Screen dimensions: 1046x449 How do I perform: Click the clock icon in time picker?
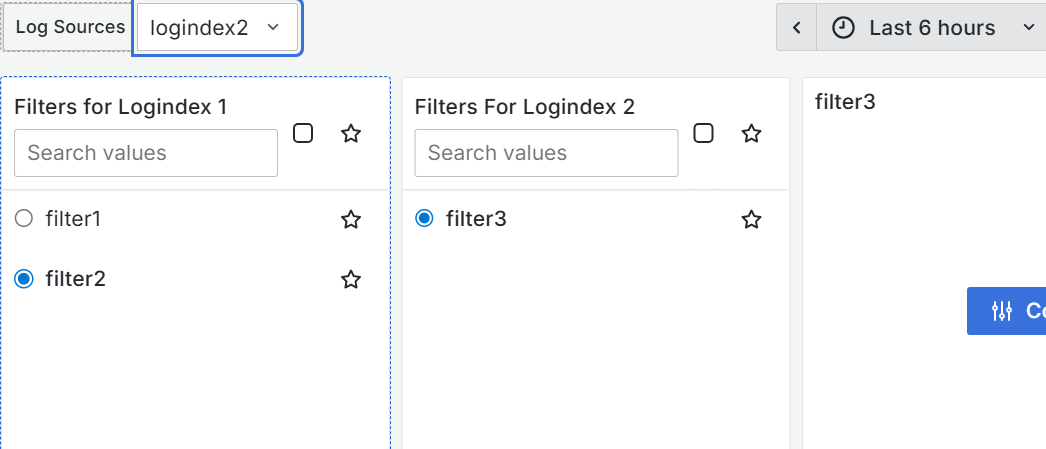(x=844, y=28)
